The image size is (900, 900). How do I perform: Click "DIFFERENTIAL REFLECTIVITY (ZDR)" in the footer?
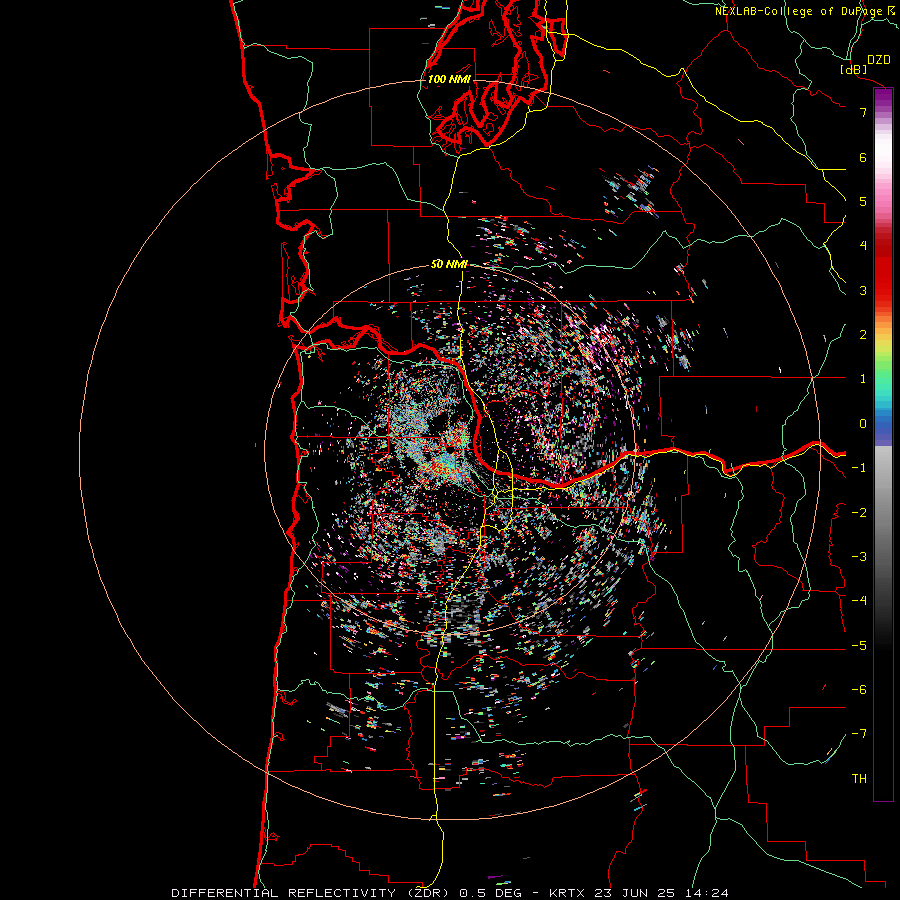(312, 893)
